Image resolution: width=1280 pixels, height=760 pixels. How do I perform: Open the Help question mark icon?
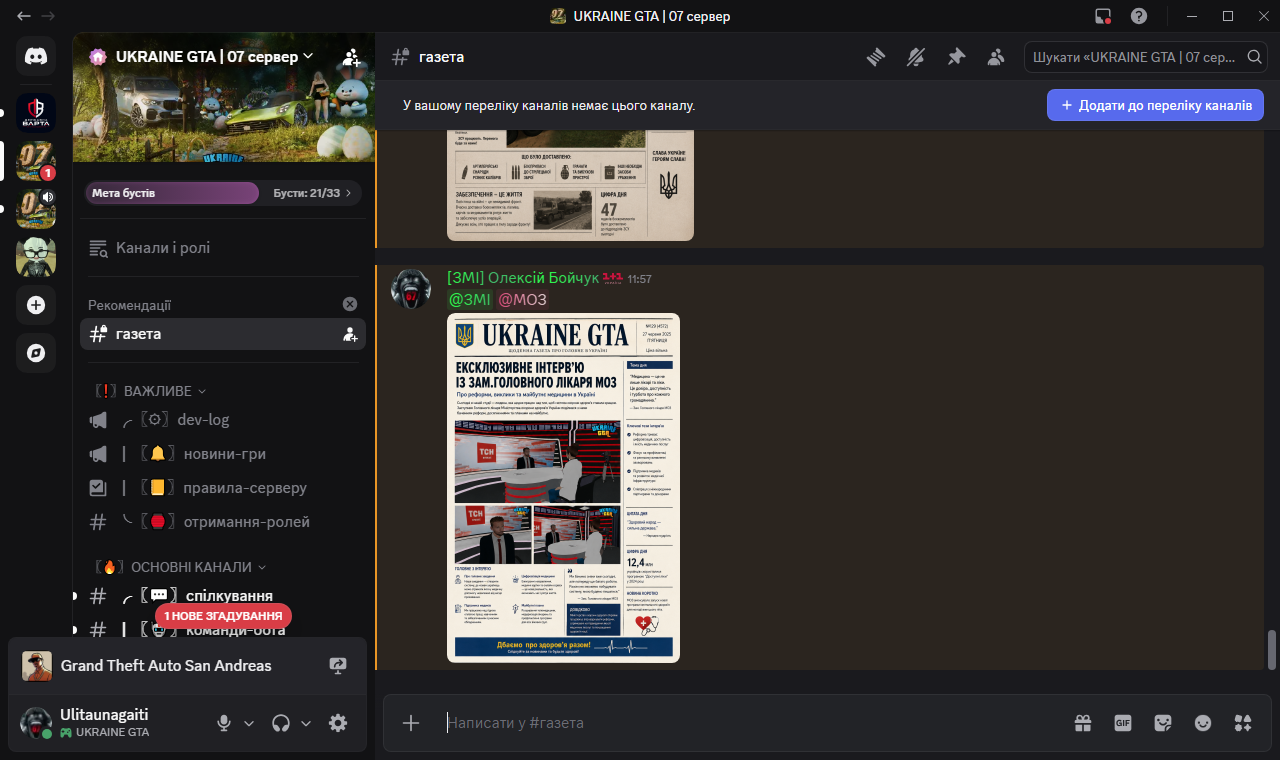[1138, 16]
